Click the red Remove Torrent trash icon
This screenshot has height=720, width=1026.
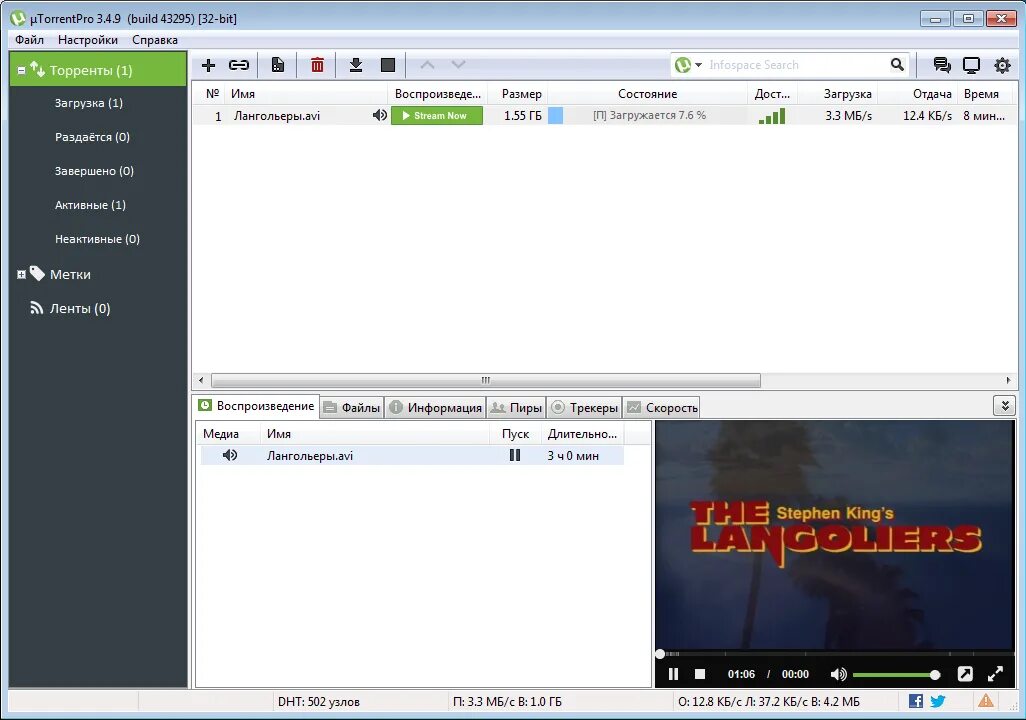pos(317,65)
